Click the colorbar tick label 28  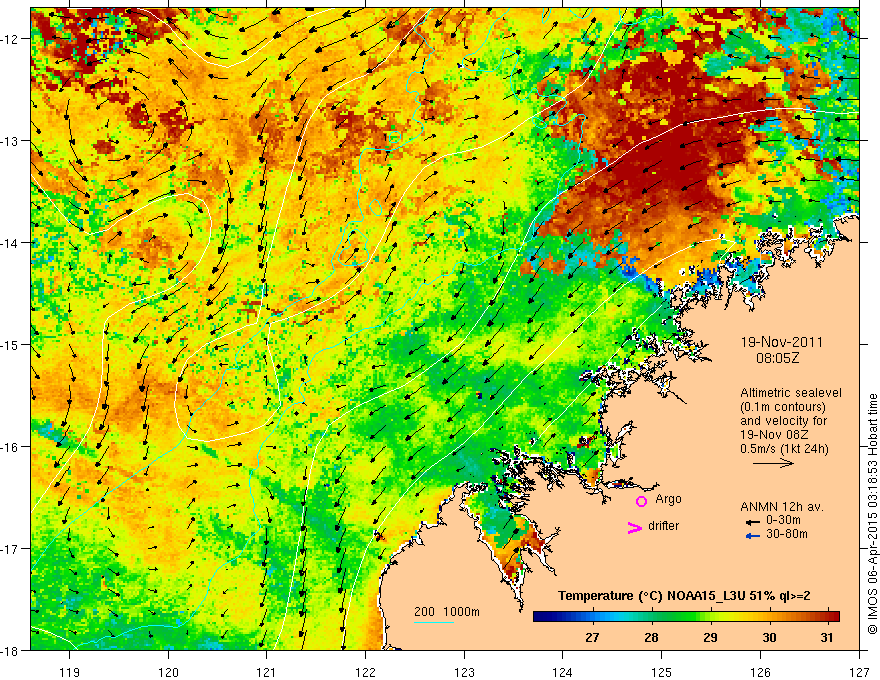(x=651, y=637)
